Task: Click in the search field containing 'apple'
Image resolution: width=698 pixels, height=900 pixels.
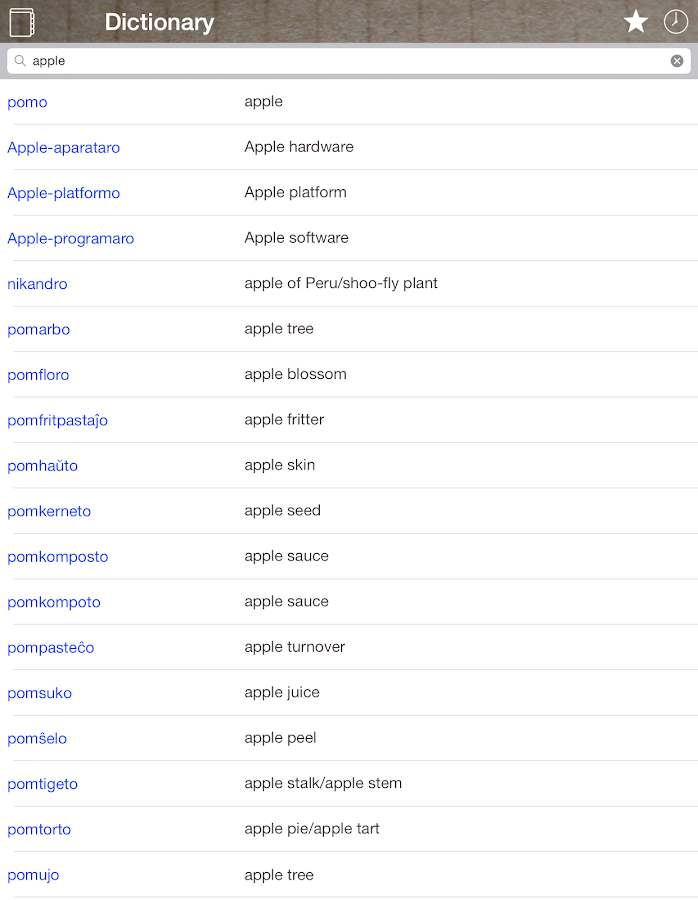Action: 340,61
